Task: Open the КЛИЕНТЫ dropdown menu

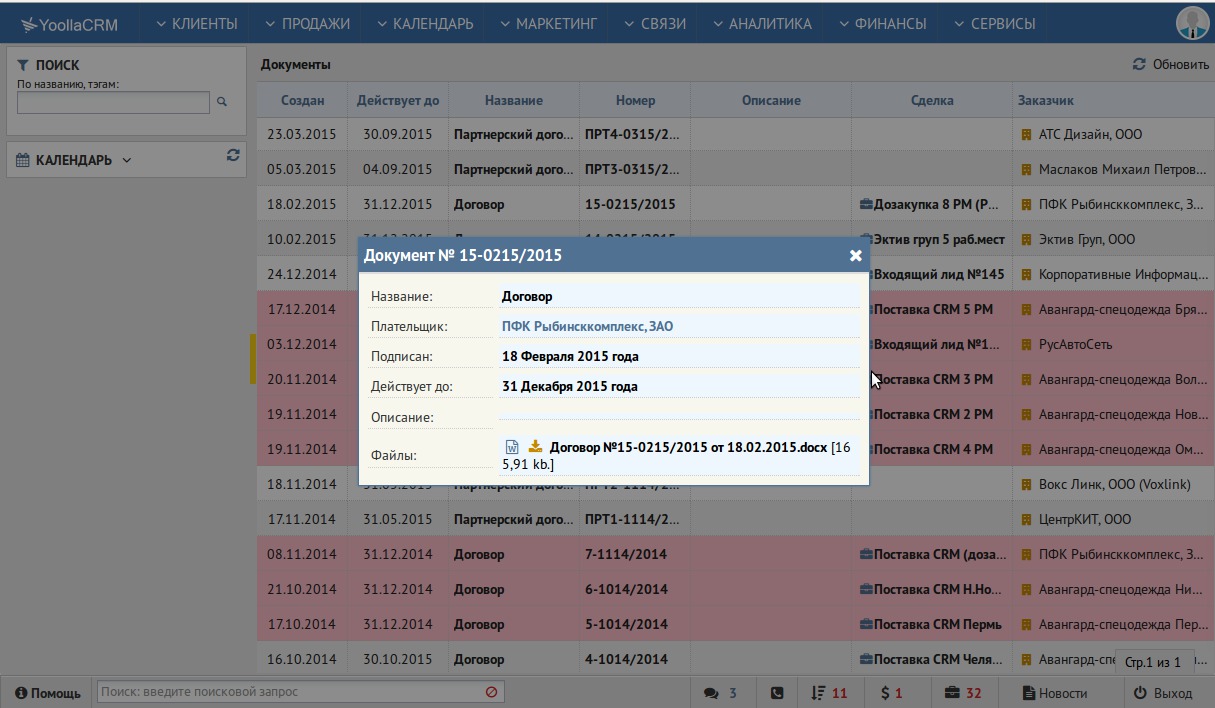Action: click(197, 23)
